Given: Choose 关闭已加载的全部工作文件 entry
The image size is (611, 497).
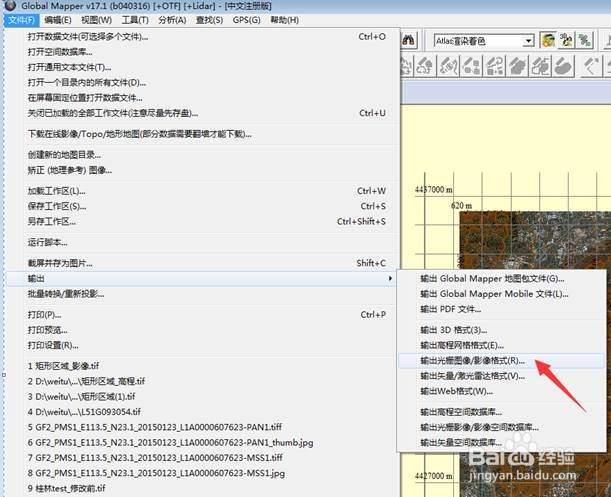Looking at the screenshot, I should tap(203, 113).
